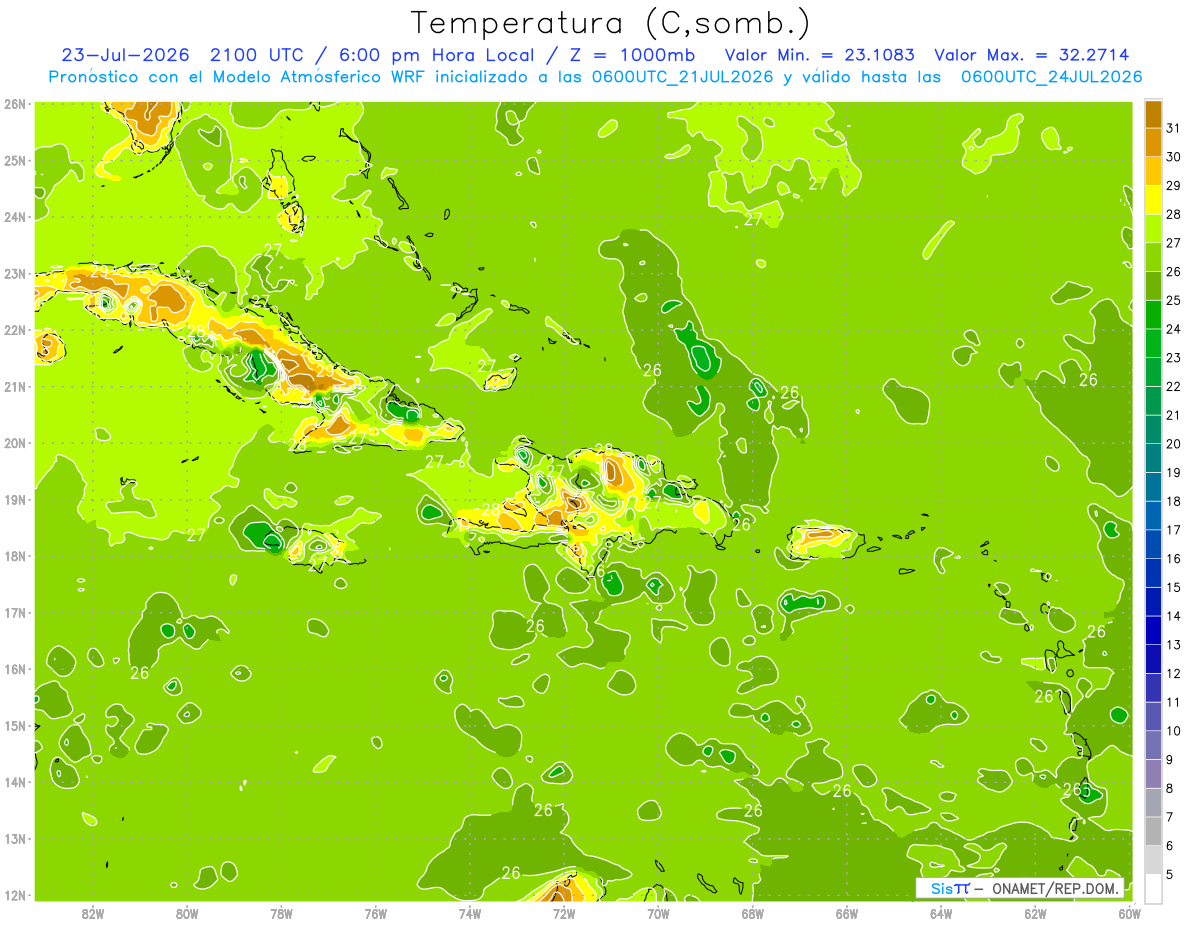1200x927 pixels.
Task: Click the 23-Jul-2026 forecast date text
Action: click(x=126, y=55)
